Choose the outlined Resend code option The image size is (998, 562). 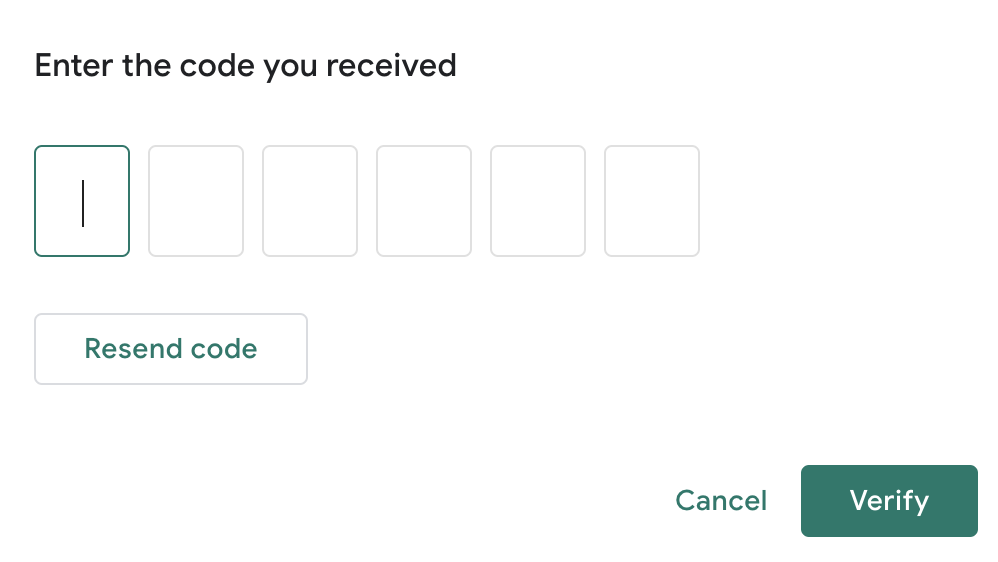coord(171,349)
